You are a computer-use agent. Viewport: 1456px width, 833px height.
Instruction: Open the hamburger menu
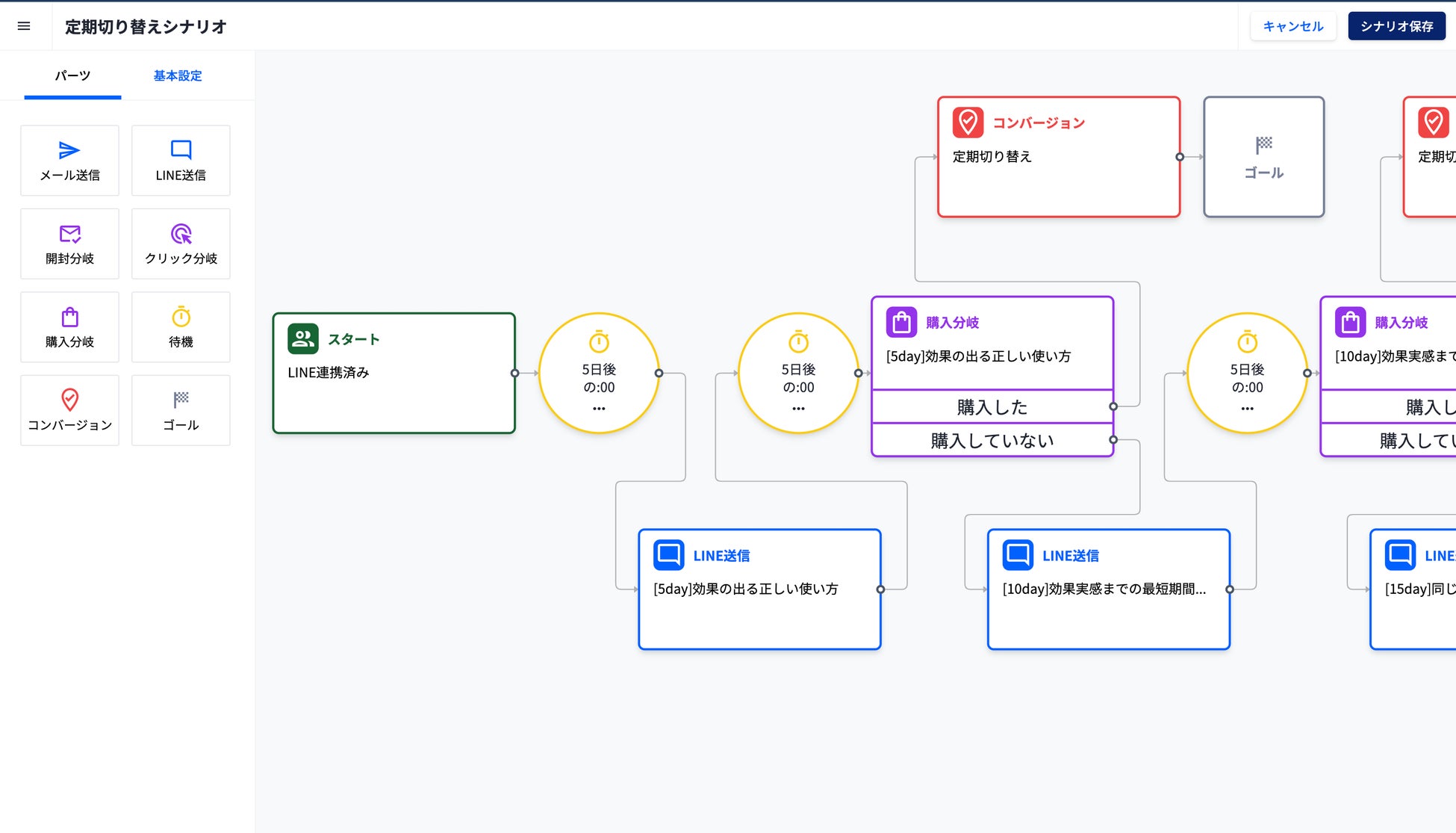[x=24, y=26]
